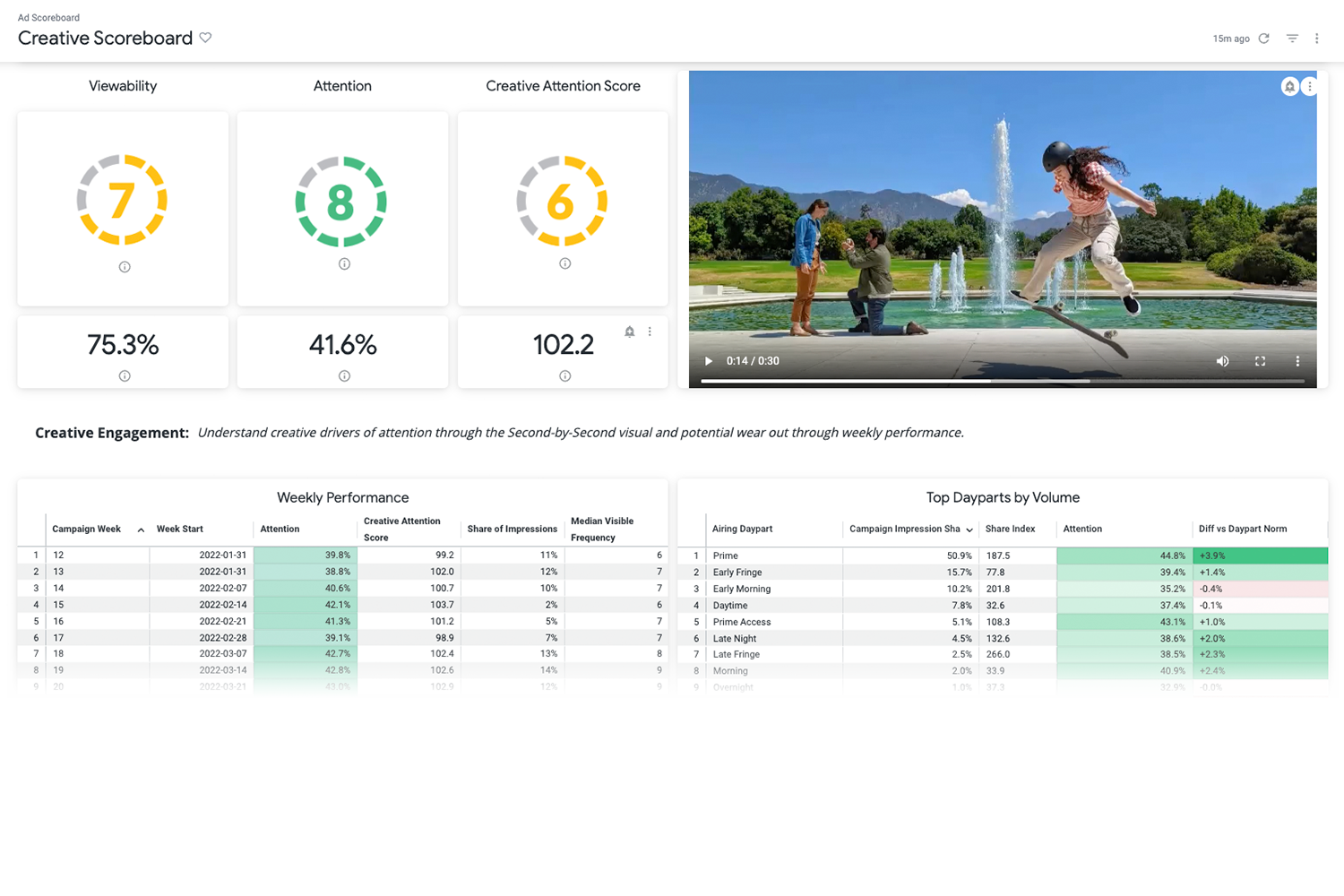View info for the Creative Attention Score gauge

(563, 263)
